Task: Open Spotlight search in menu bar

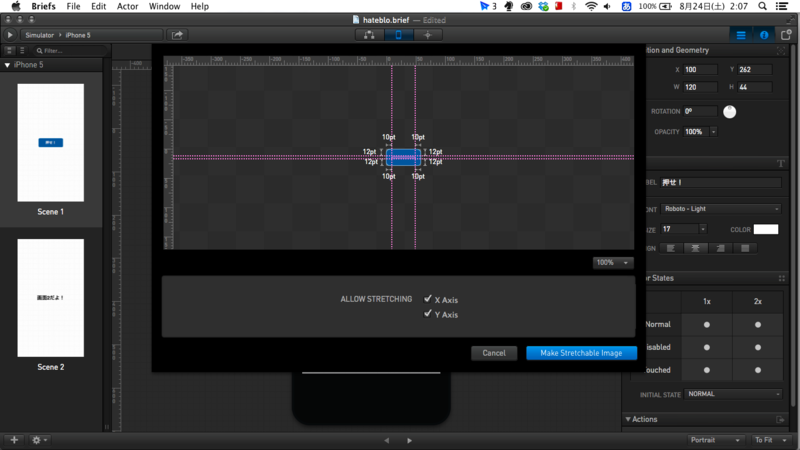Action: click(762, 7)
